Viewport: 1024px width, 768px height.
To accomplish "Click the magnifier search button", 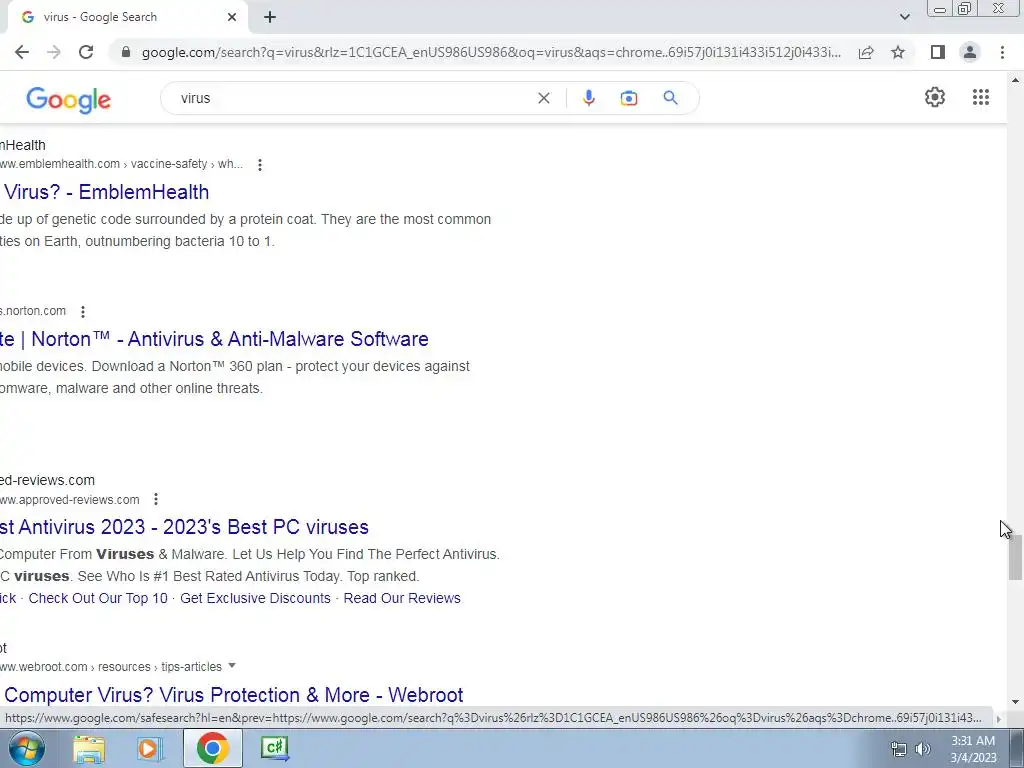I will [x=670, y=98].
